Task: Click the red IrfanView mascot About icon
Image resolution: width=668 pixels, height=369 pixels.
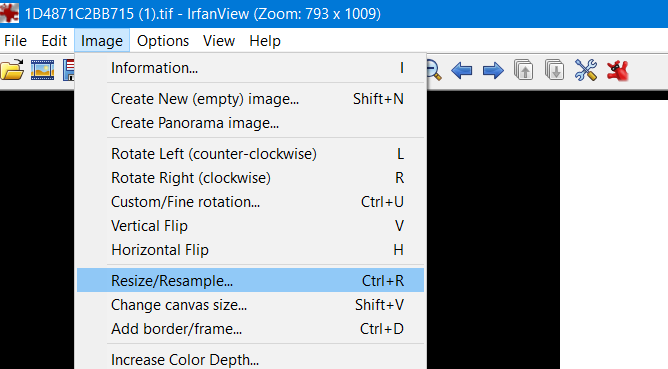Action: [x=617, y=70]
